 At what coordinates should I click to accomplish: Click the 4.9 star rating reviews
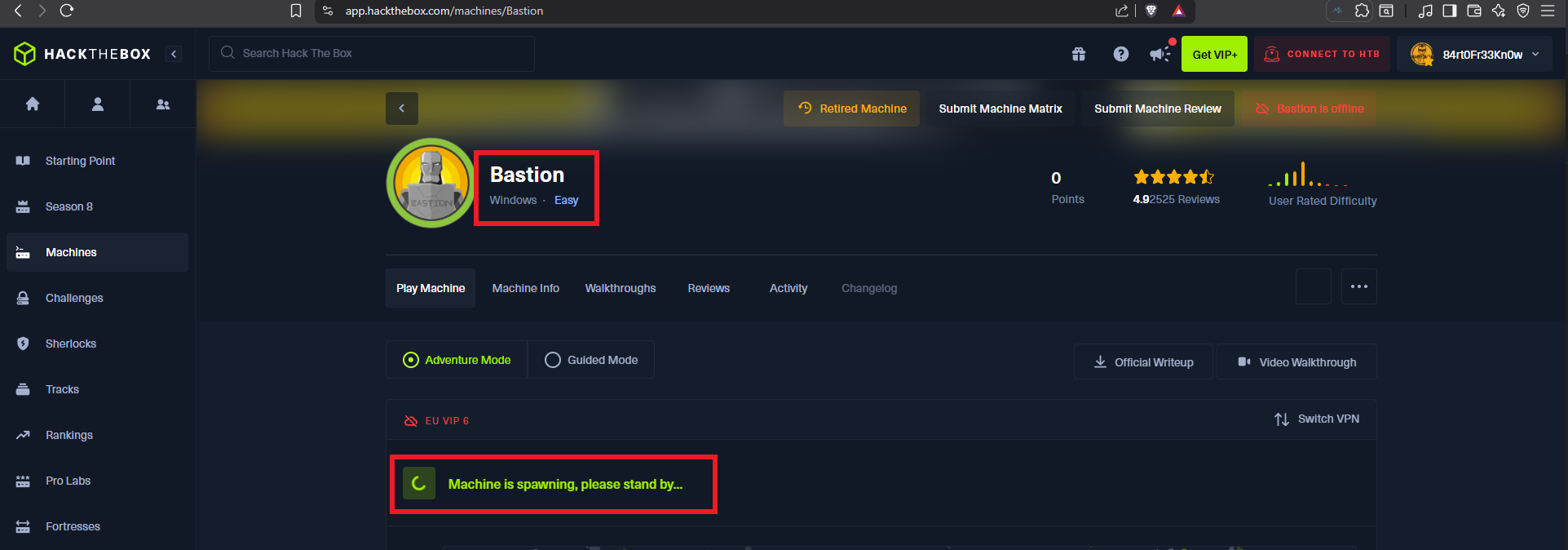pos(1176,187)
